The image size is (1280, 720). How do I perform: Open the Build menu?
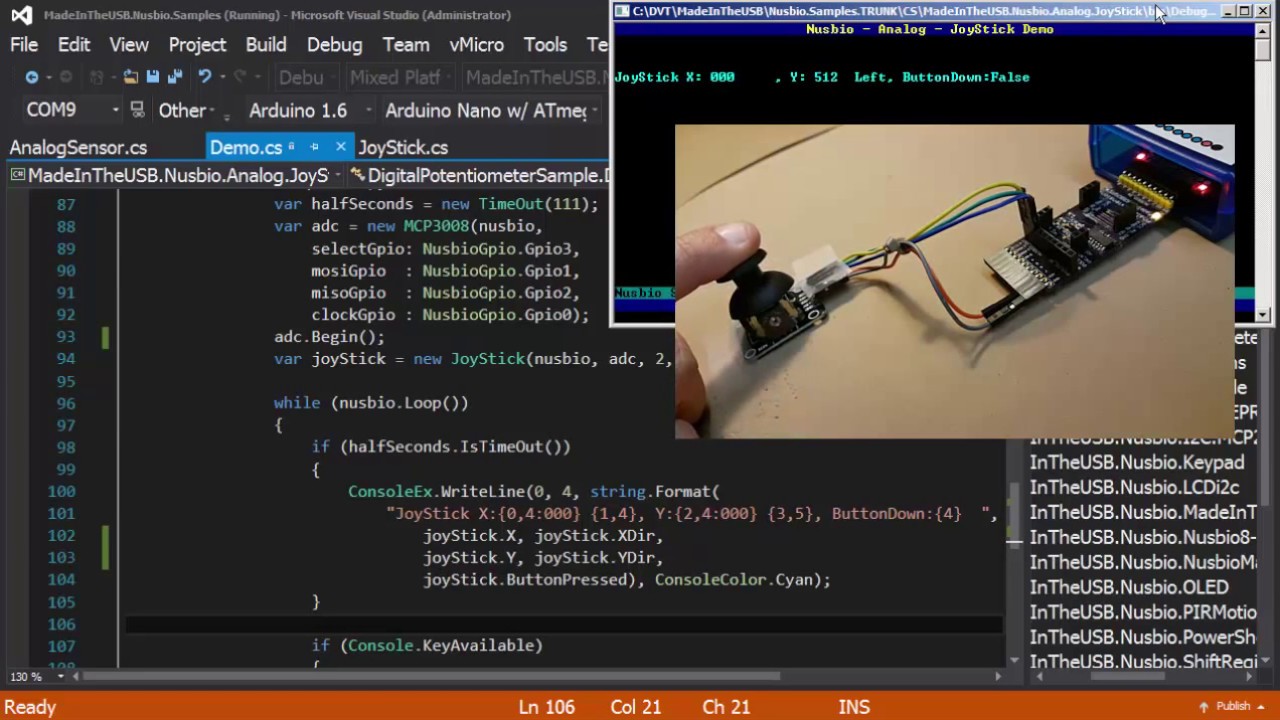[266, 45]
